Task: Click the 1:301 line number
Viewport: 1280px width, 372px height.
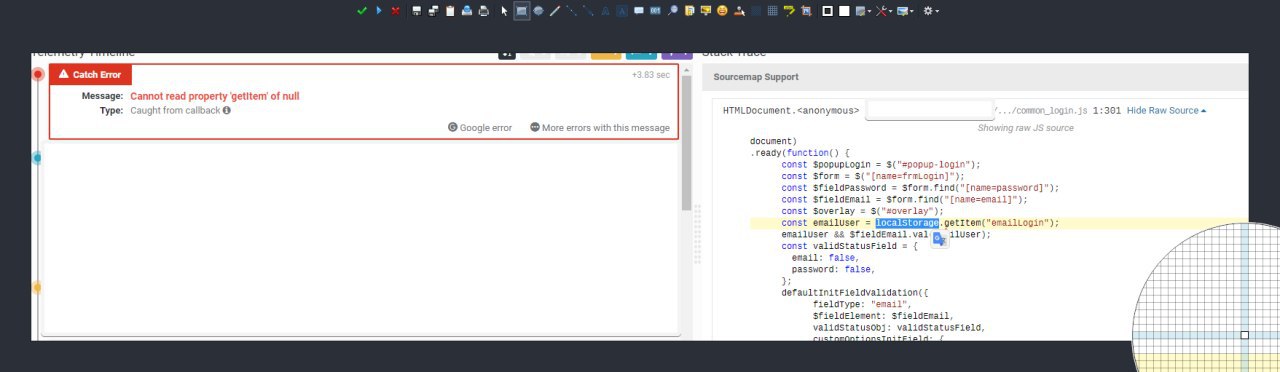Action: click(x=1107, y=110)
